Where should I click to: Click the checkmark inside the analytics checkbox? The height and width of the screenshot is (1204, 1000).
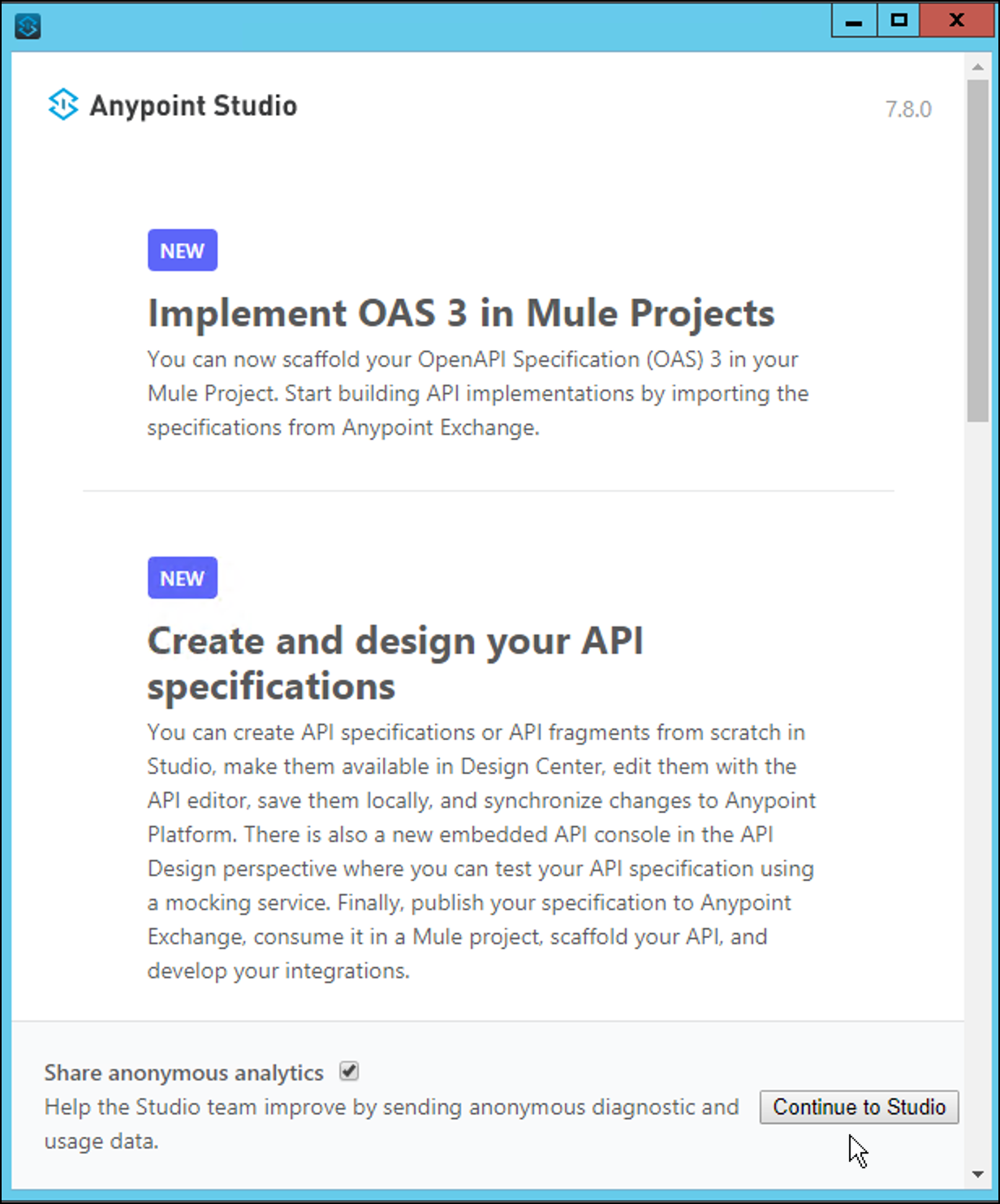[349, 1072]
